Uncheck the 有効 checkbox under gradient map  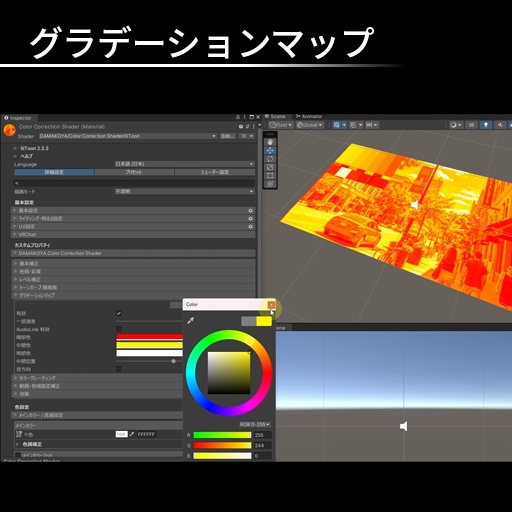[x=119, y=313]
